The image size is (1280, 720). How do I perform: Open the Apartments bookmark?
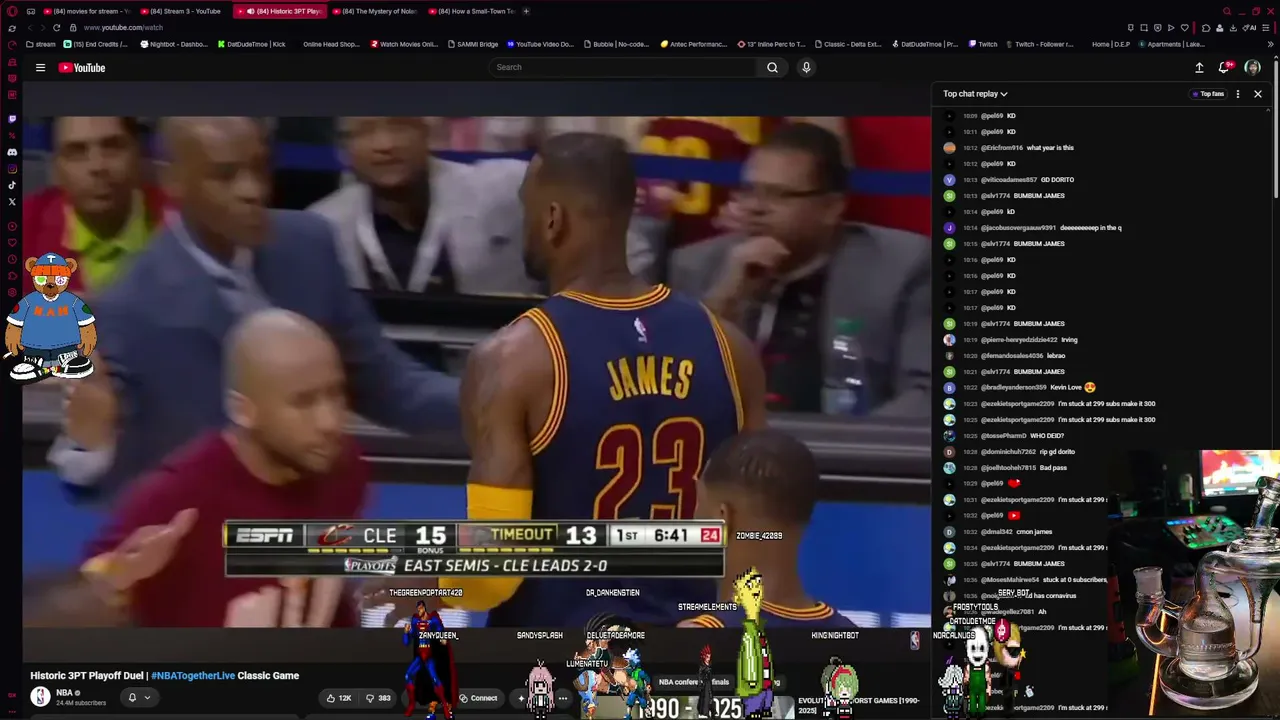(x=1172, y=44)
